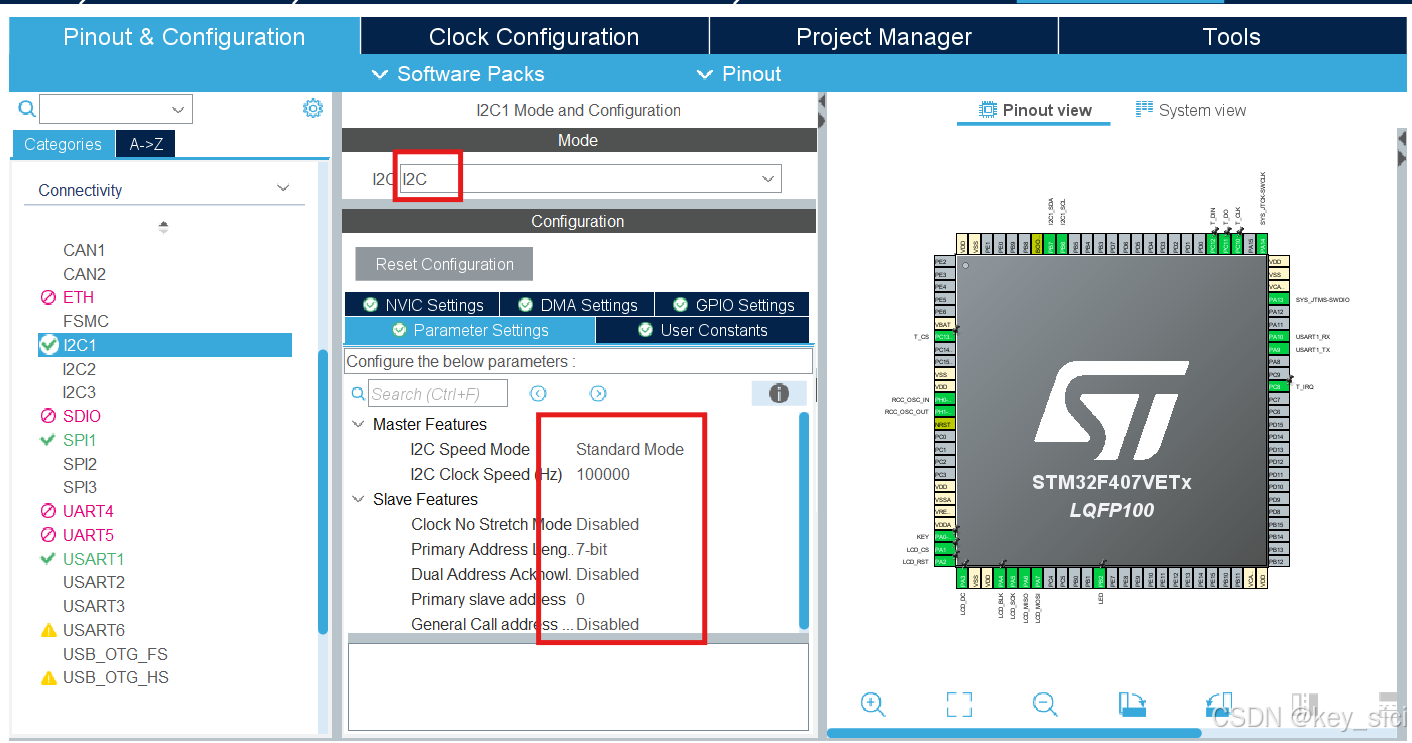Select FSMC in the peripheral list
The image size is (1412, 743).
[x=86, y=321]
